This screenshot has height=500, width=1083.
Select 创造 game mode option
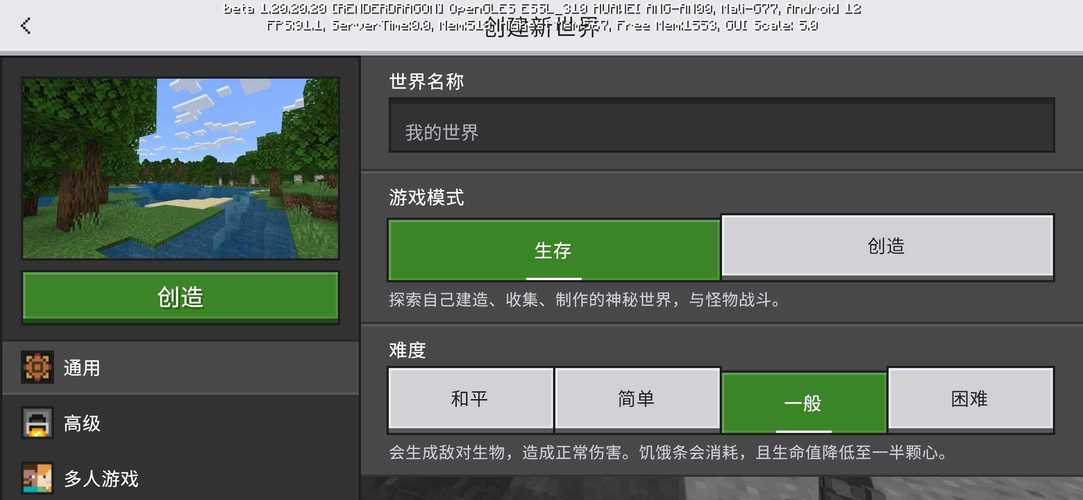click(886, 246)
